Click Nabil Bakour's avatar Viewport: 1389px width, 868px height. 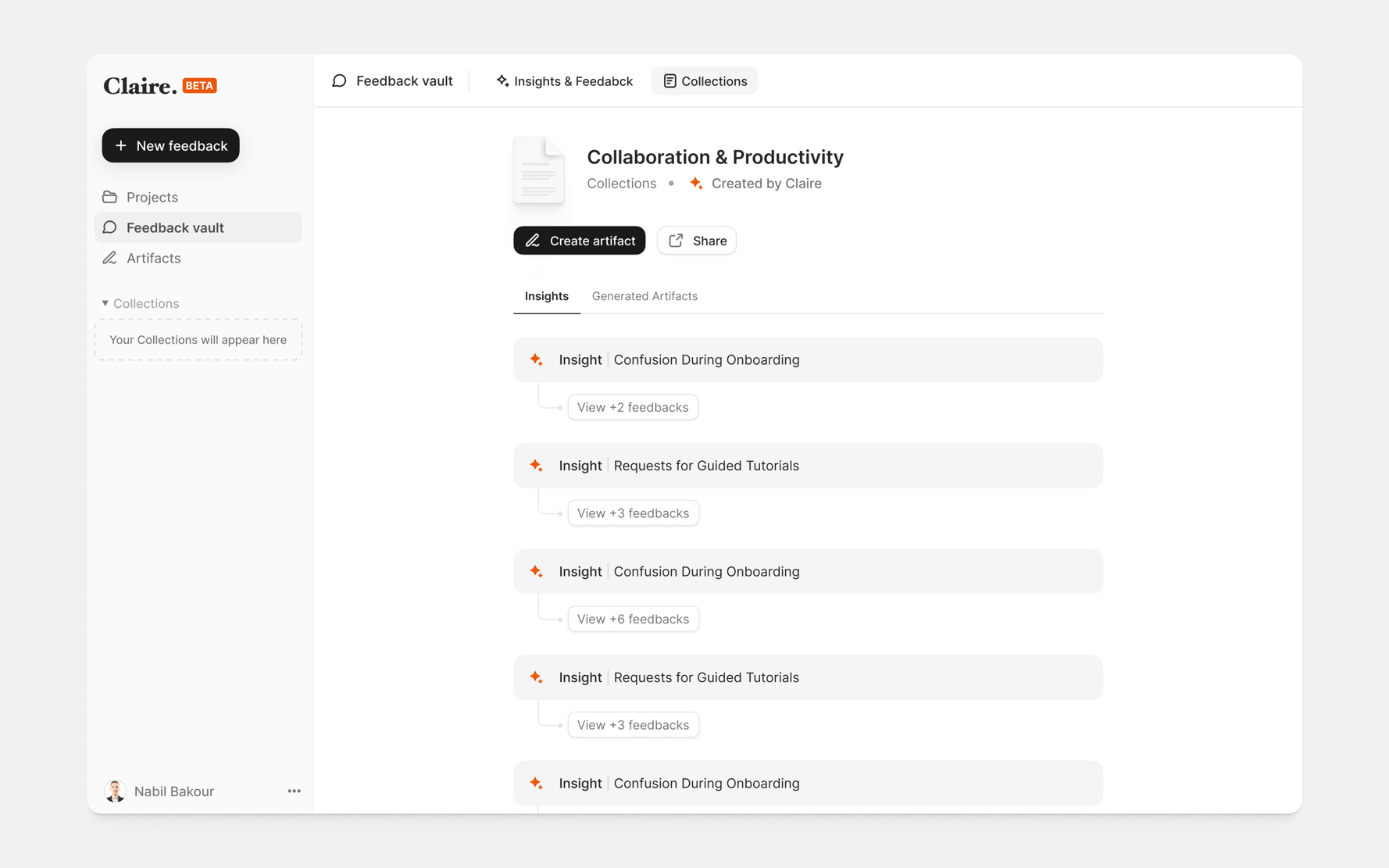(116, 791)
